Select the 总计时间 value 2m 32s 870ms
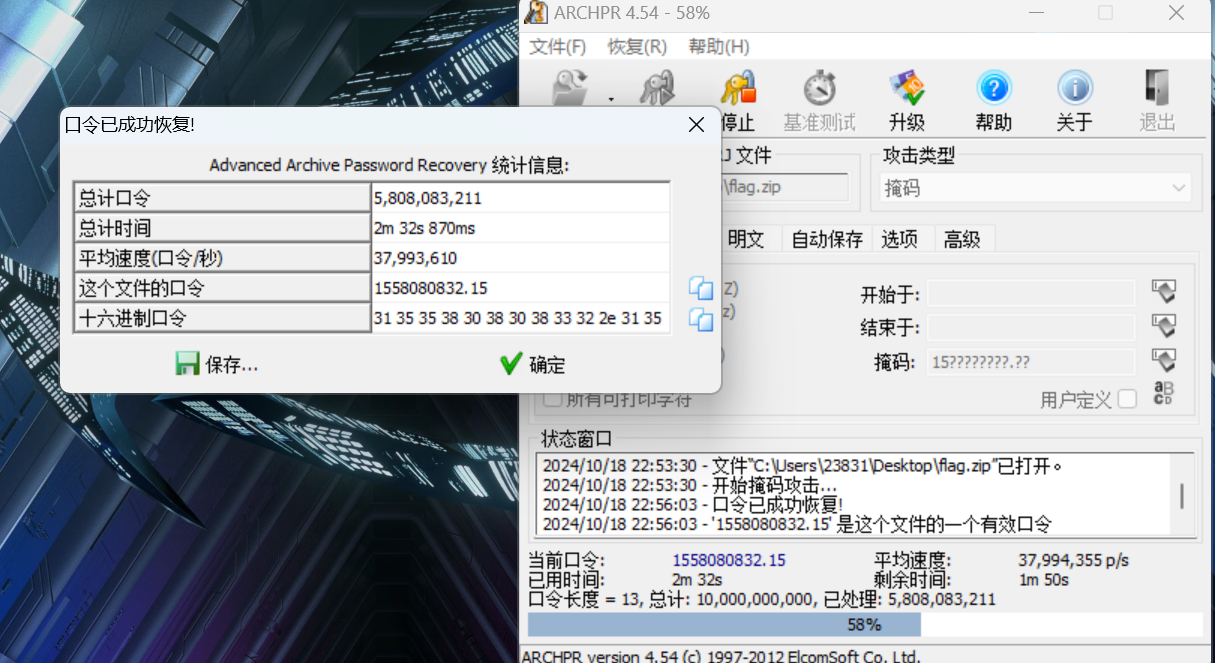 tap(520, 228)
